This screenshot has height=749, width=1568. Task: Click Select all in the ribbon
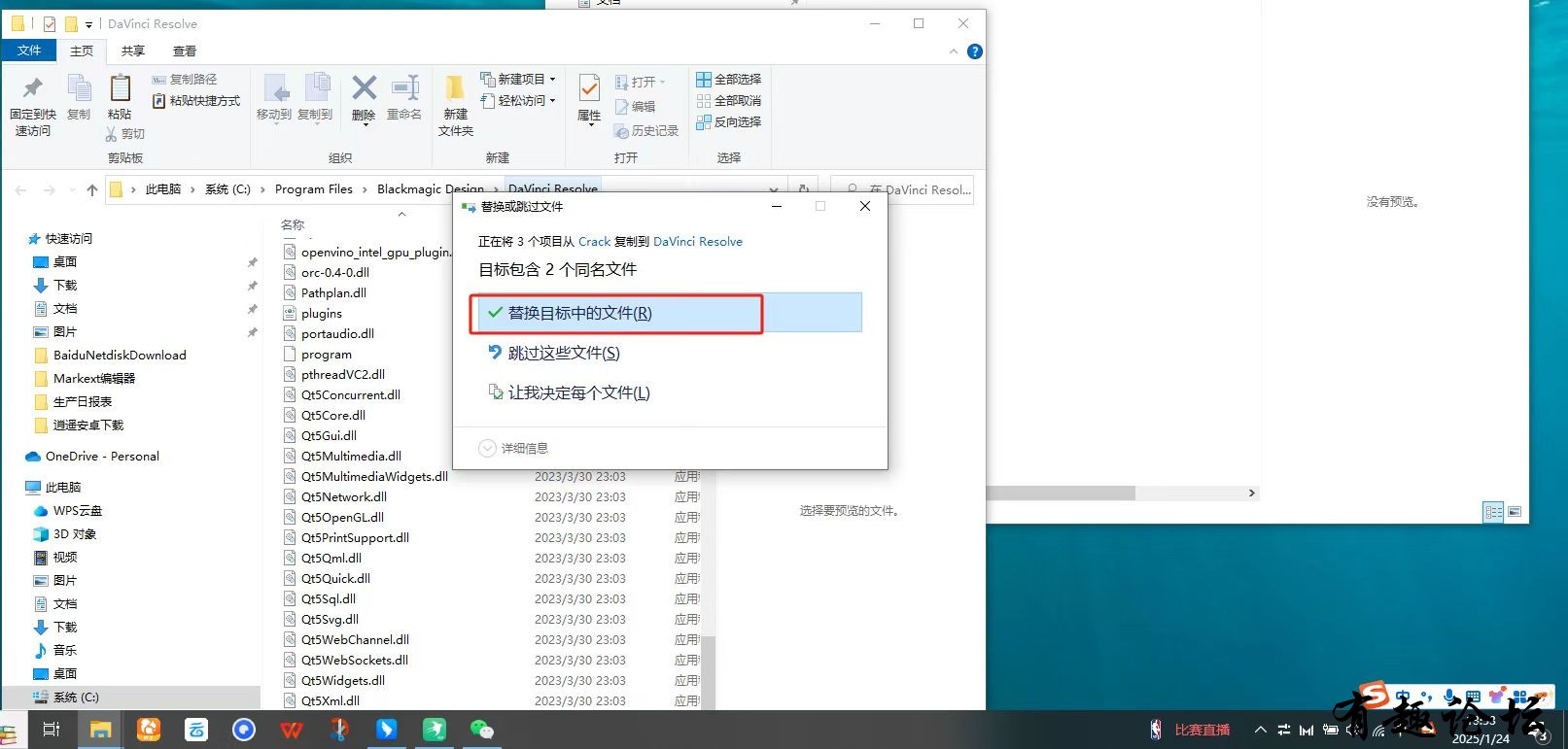pos(729,79)
